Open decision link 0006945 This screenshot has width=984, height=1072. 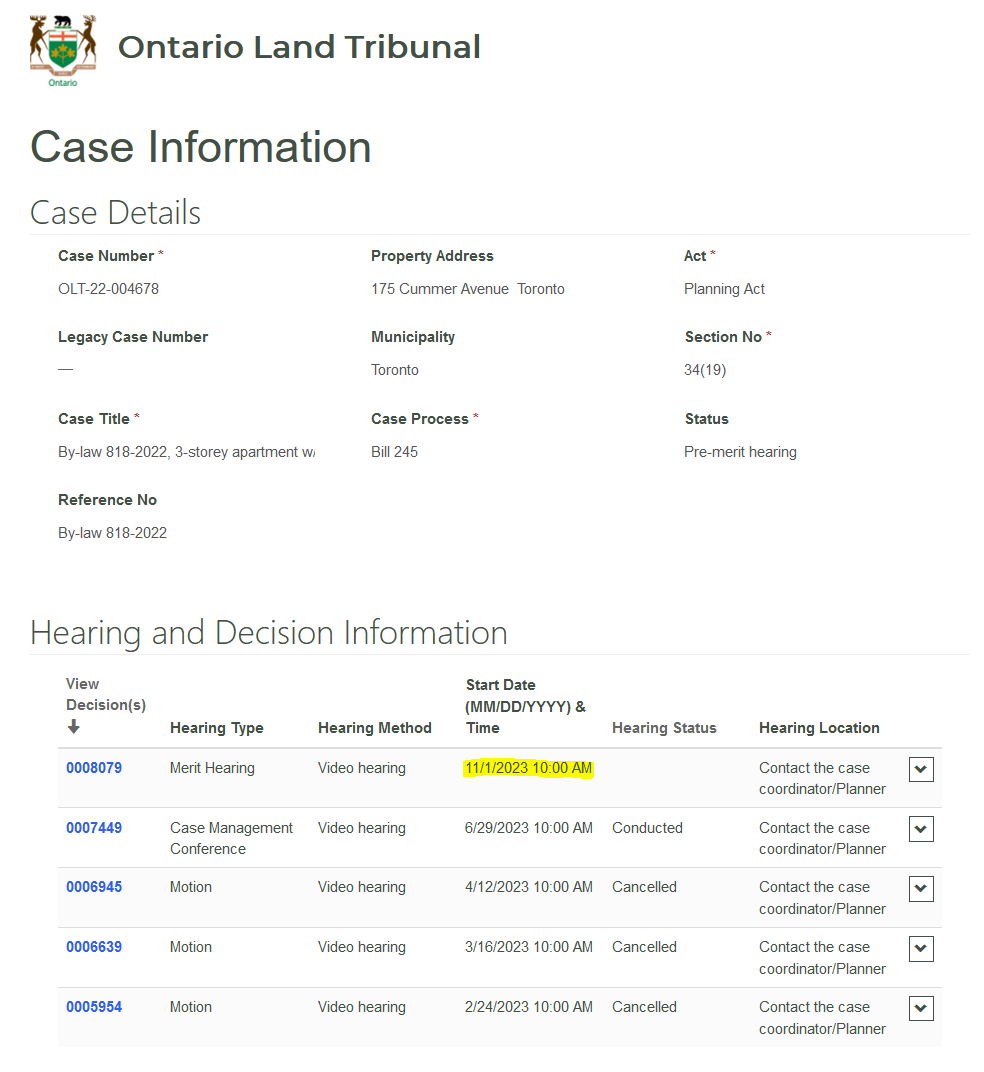coord(94,887)
